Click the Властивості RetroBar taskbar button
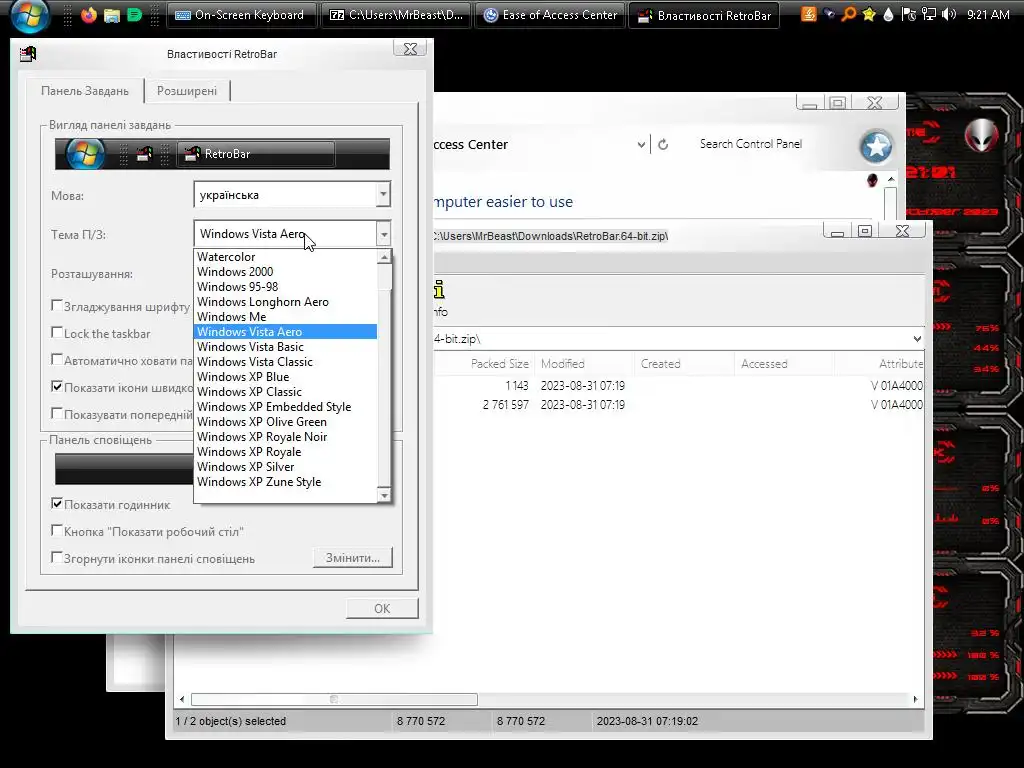1024x768 pixels. (x=704, y=15)
